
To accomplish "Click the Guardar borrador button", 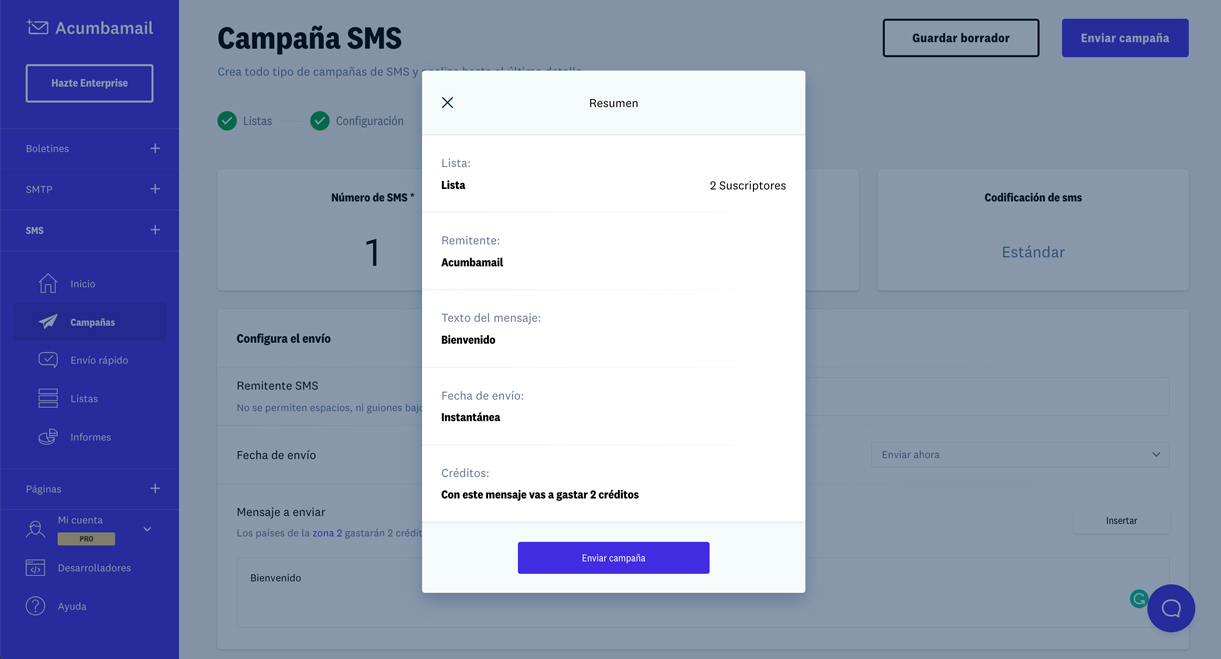I will tap(960, 38).
